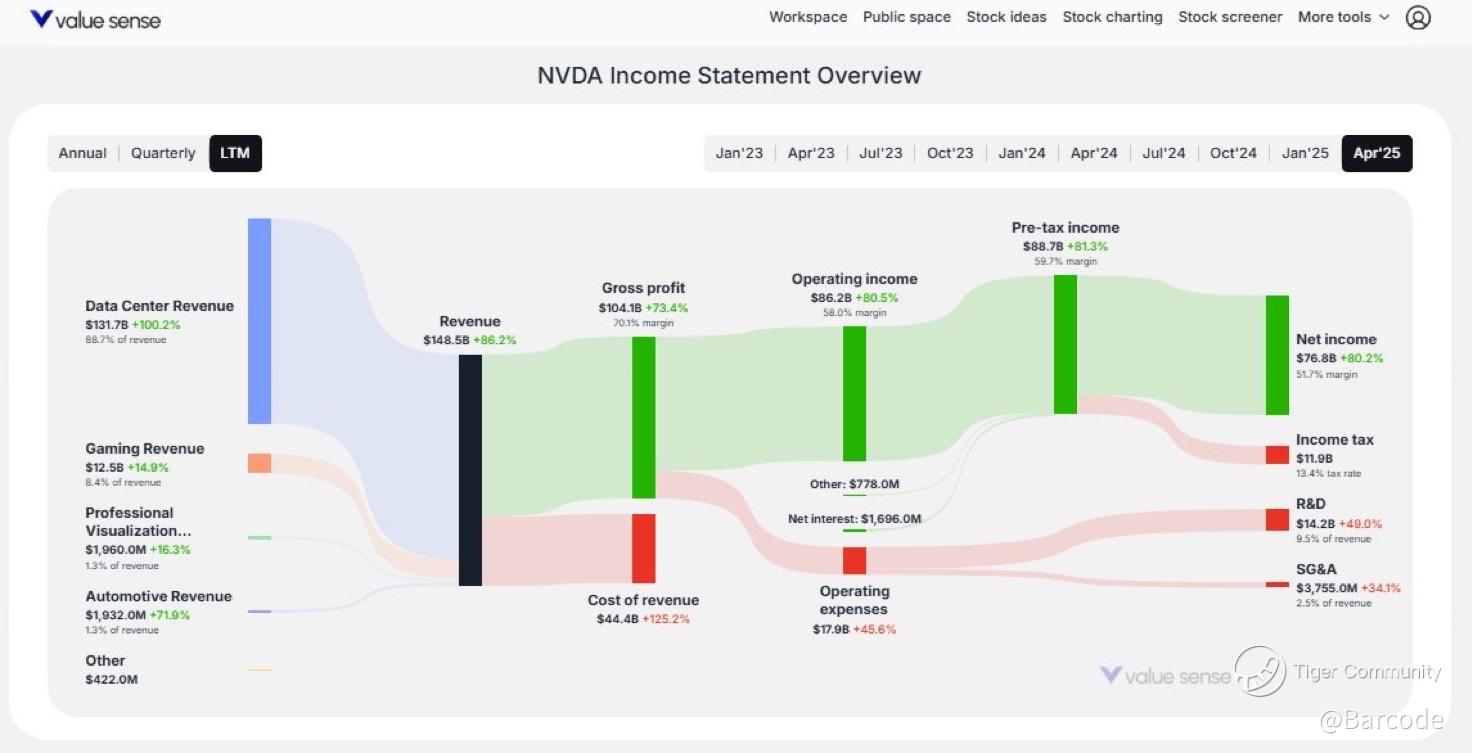Click the red Income tax bar

[1277, 455]
